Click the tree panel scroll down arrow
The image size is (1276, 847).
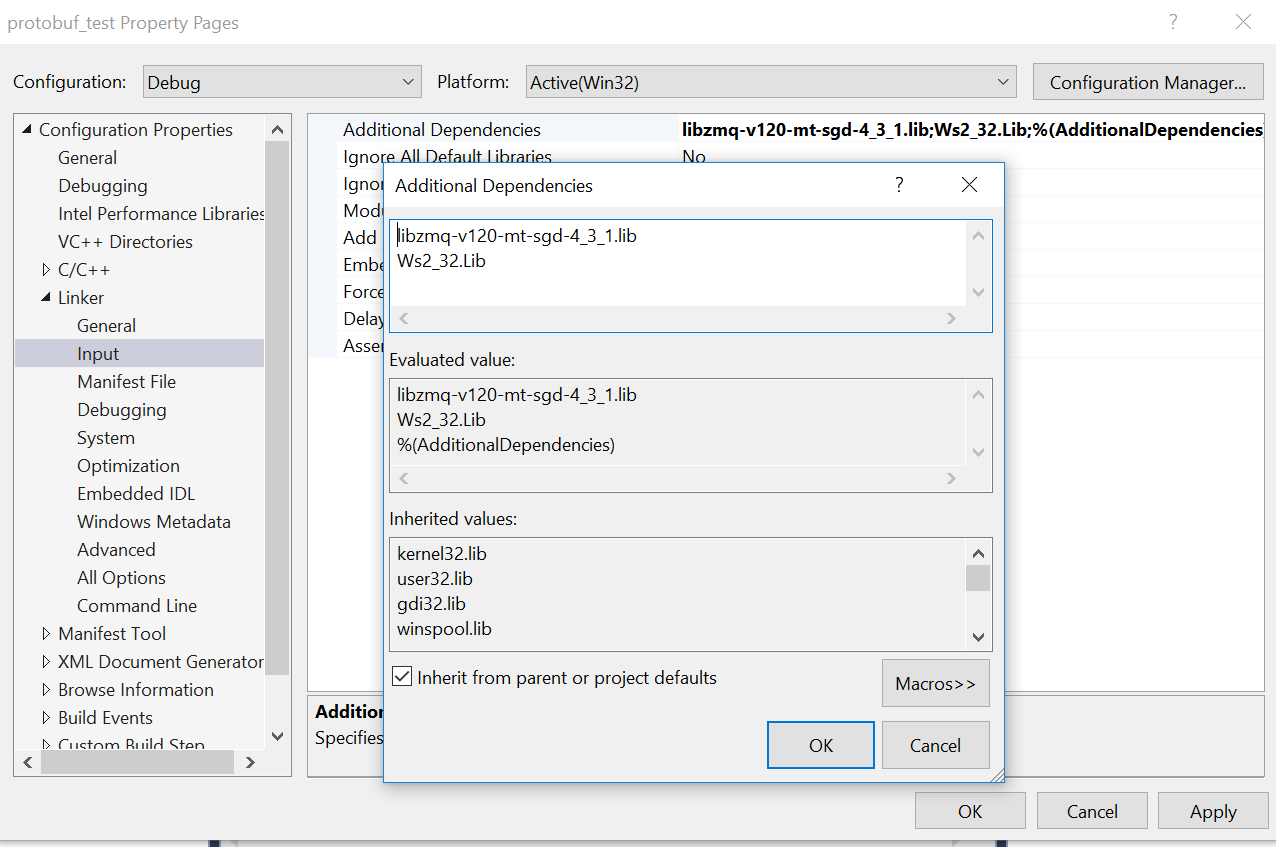[x=277, y=736]
